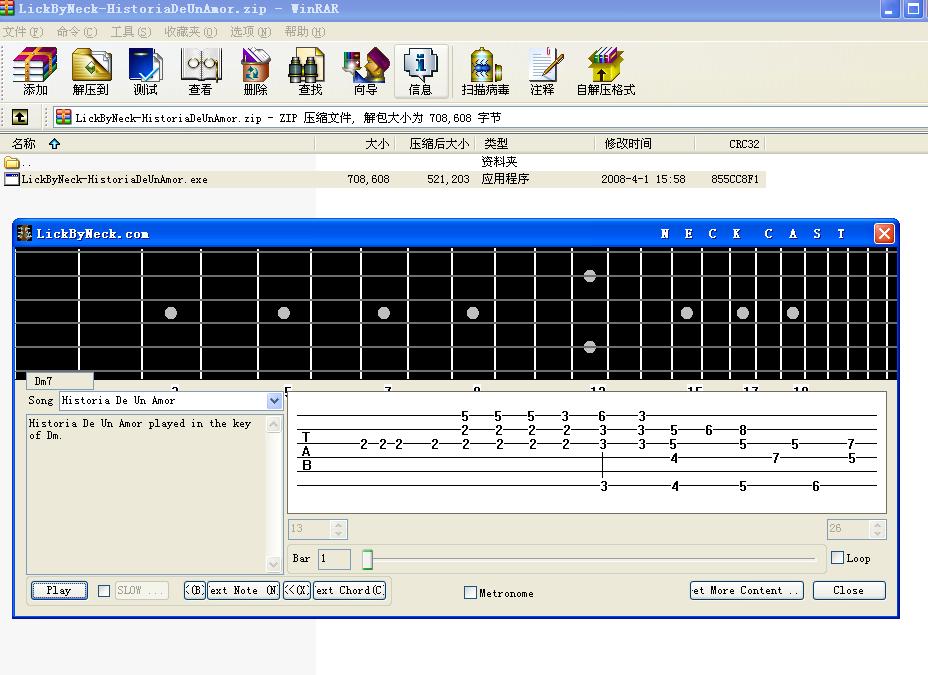Sort by the 修改时间 (Modified) column header
This screenshot has height=675, width=928.
[x=645, y=143]
